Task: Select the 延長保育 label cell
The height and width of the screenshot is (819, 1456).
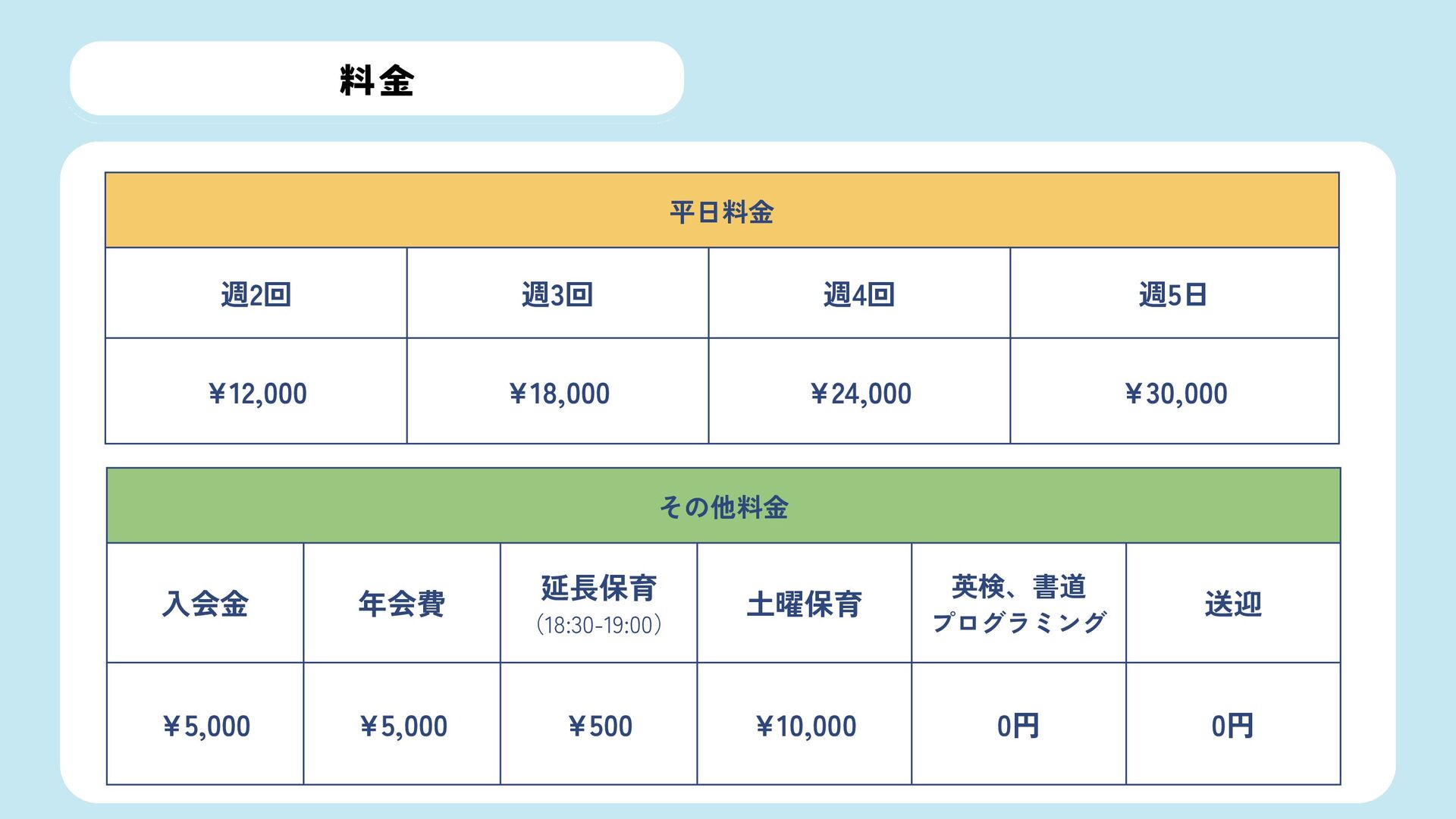Action: coord(598,604)
